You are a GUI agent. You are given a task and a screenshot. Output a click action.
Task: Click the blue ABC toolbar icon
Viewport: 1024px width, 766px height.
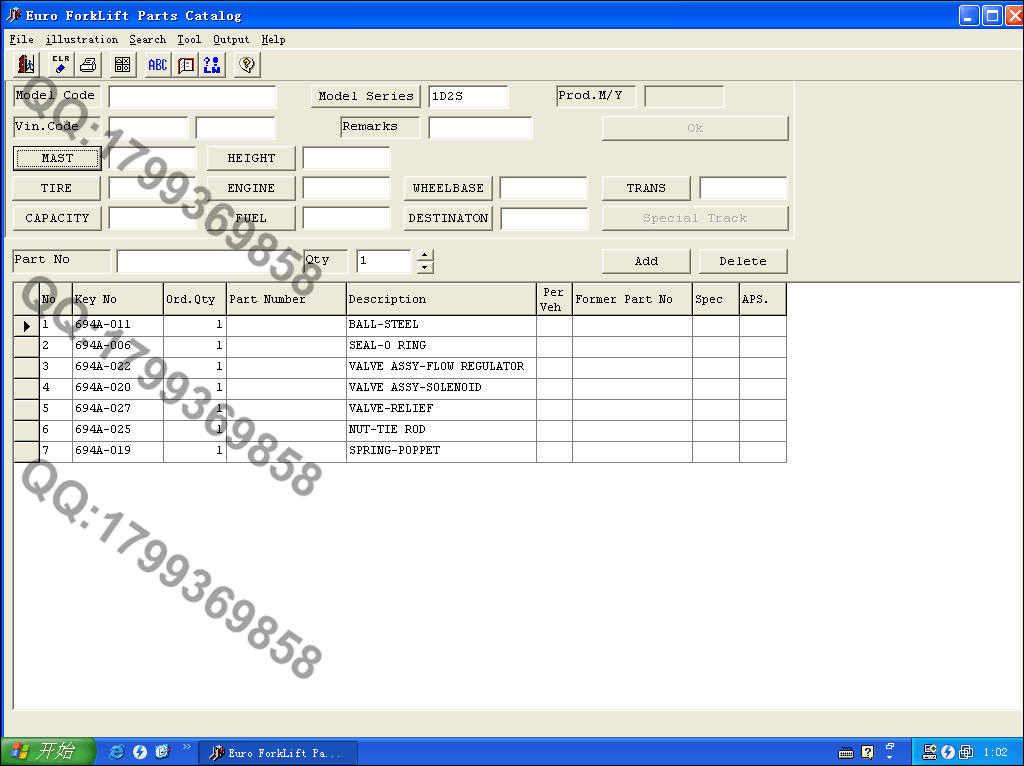(x=158, y=65)
